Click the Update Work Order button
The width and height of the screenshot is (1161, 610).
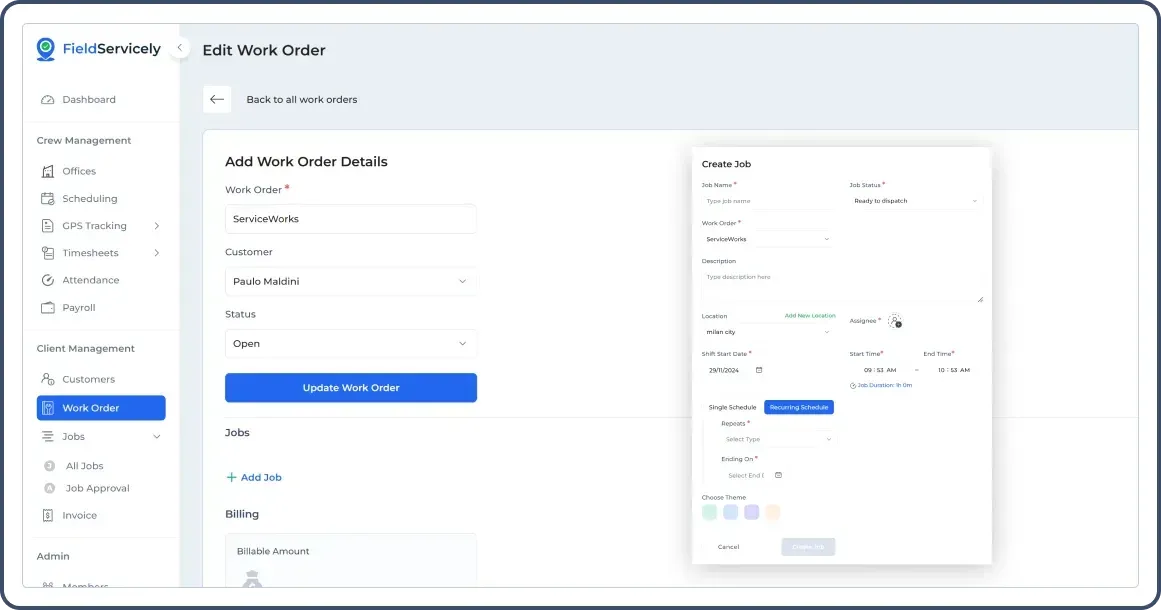coord(351,388)
